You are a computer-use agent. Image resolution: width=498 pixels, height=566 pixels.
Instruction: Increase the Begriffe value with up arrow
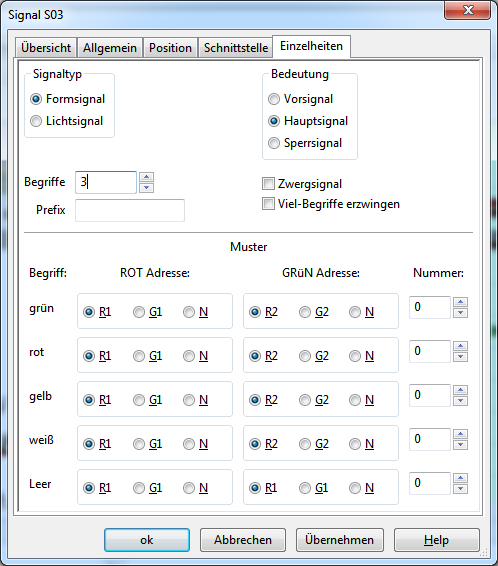(147, 177)
